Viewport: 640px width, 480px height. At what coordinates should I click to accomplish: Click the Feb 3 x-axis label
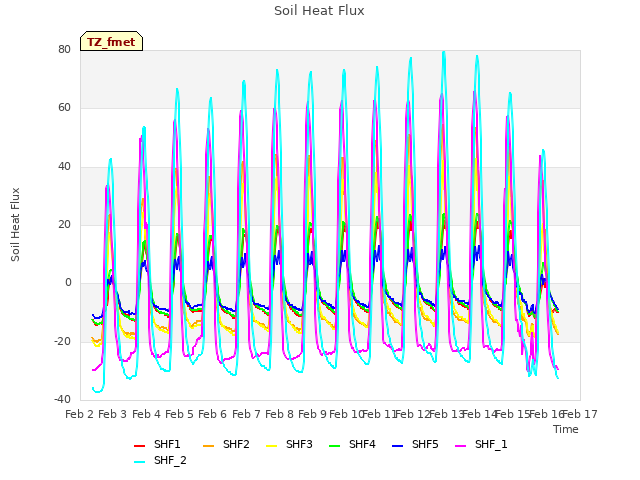(113, 414)
